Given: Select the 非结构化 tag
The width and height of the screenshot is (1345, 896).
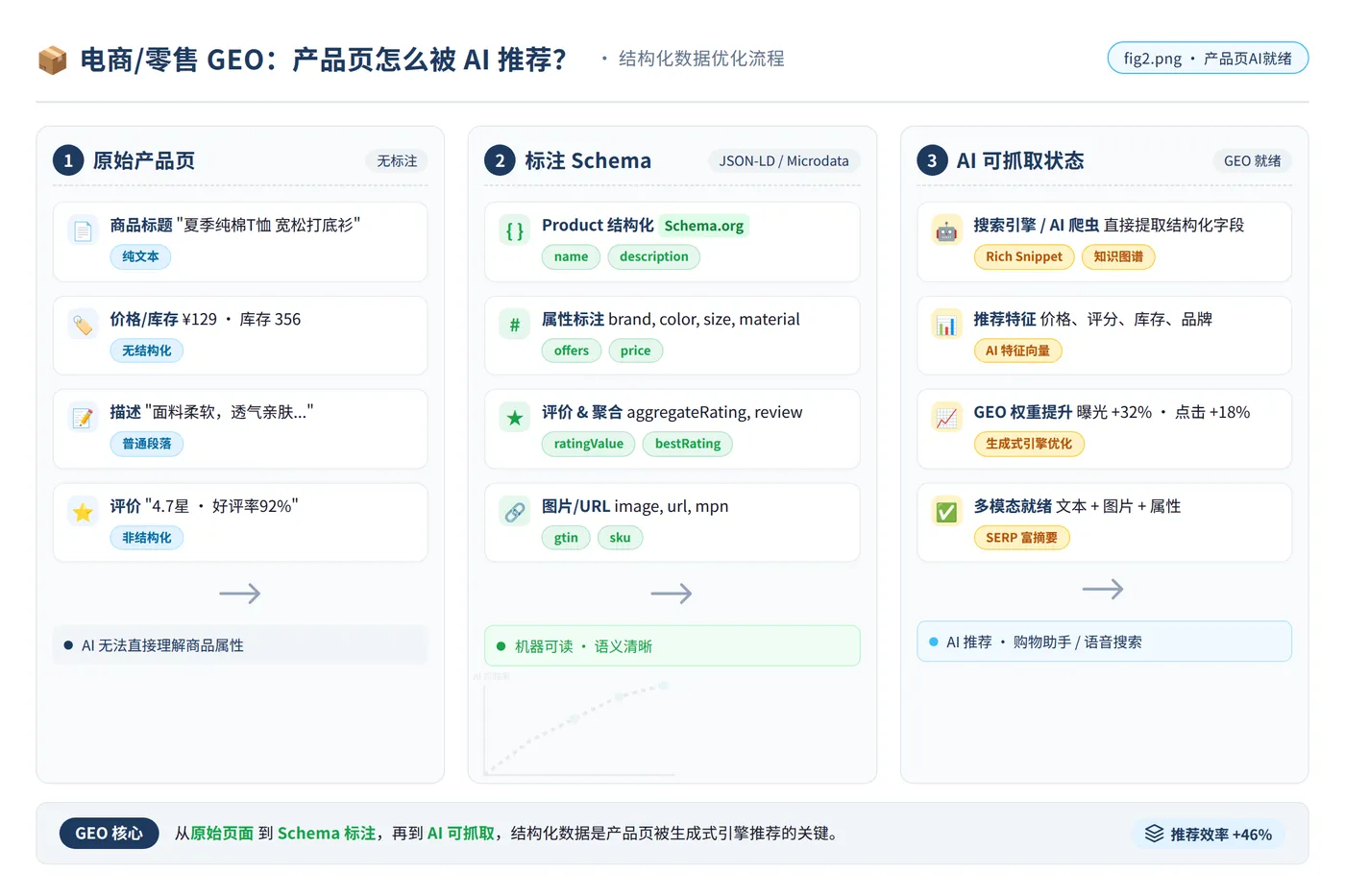Looking at the screenshot, I should [146, 538].
